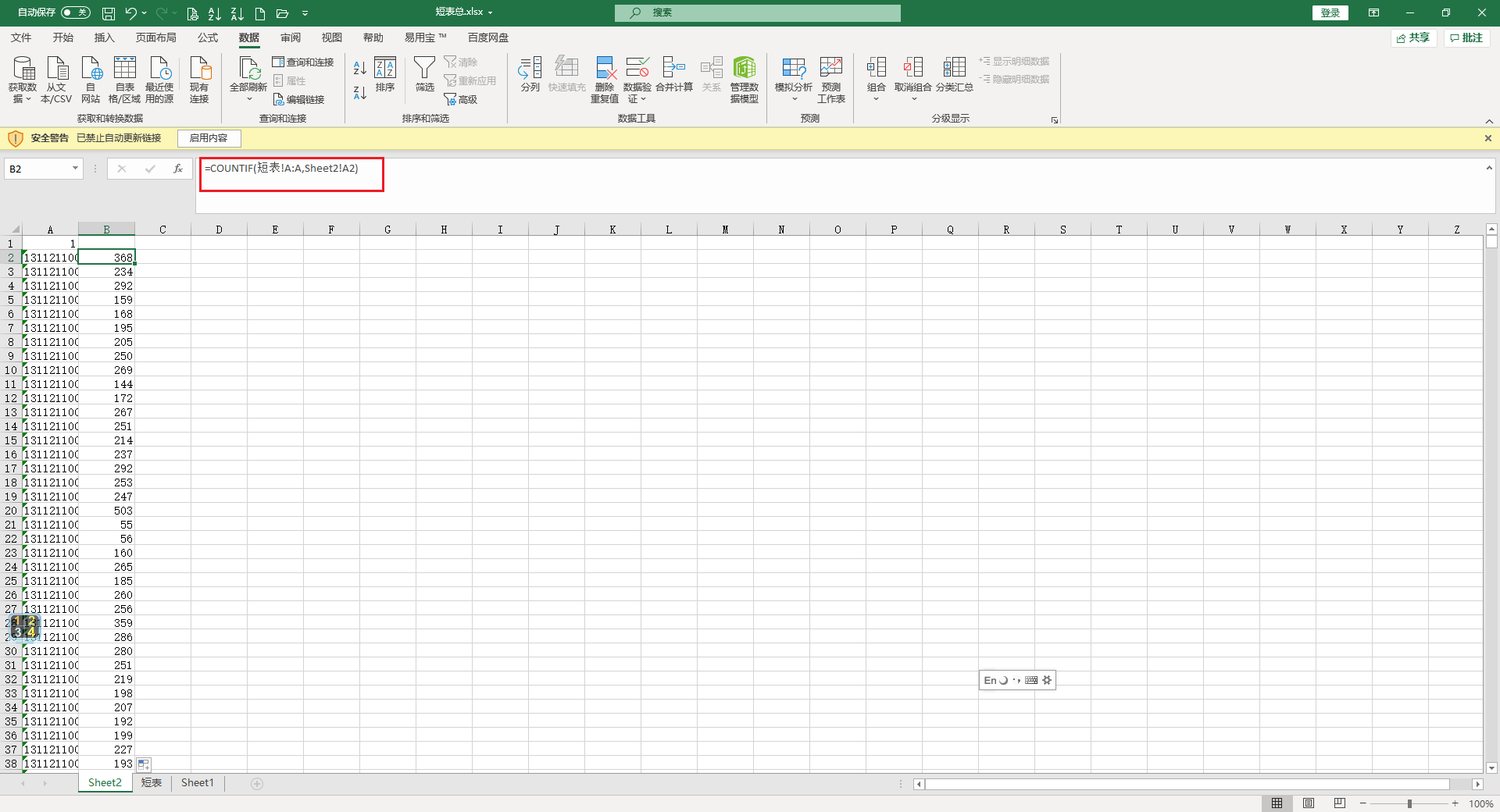Click the 登录 sign-in button
Viewport: 1500px width, 812px height.
(1330, 12)
